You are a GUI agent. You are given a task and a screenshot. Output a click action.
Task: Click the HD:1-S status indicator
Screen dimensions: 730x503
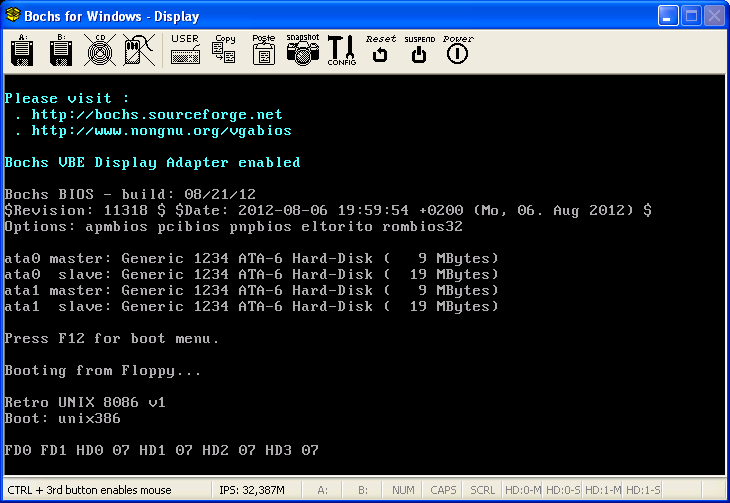tap(643, 490)
